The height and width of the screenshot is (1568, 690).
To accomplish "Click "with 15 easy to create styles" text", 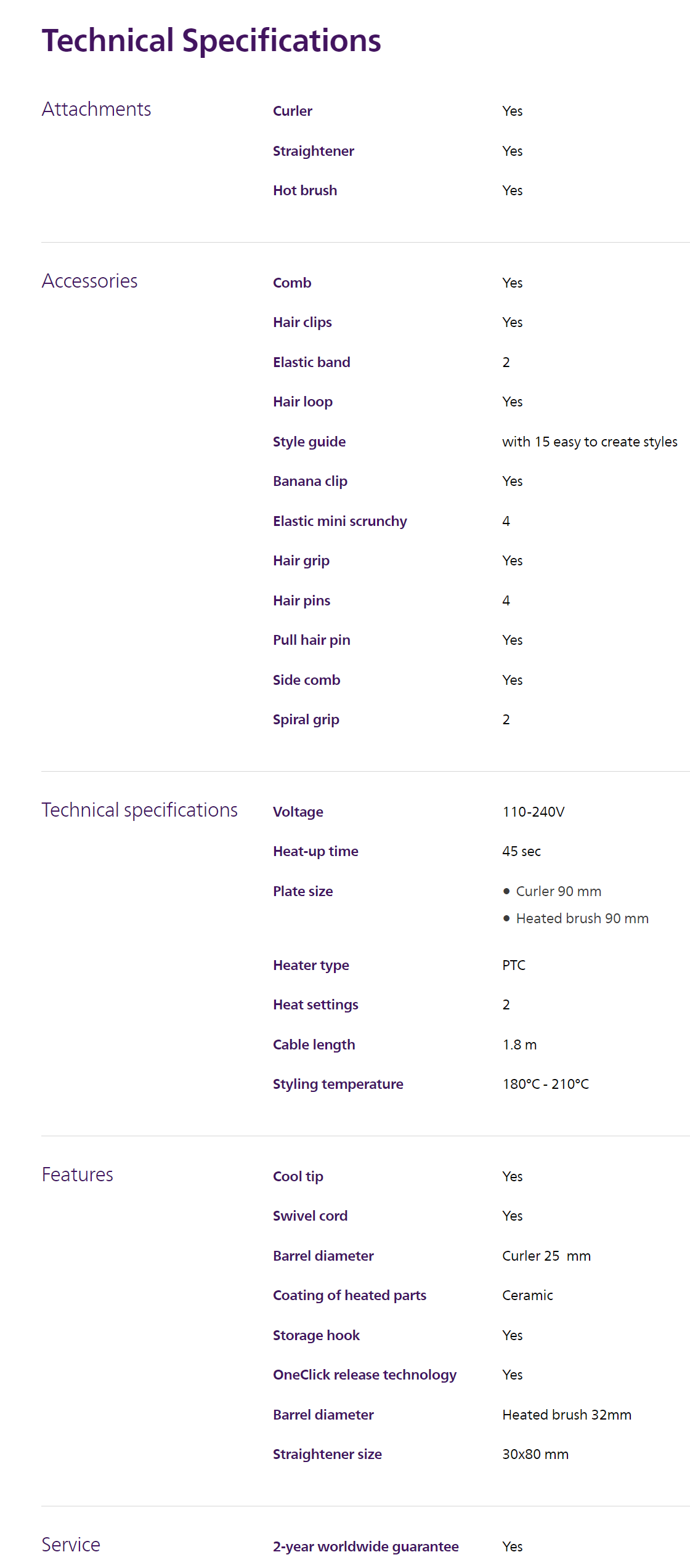I will [590, 442].
